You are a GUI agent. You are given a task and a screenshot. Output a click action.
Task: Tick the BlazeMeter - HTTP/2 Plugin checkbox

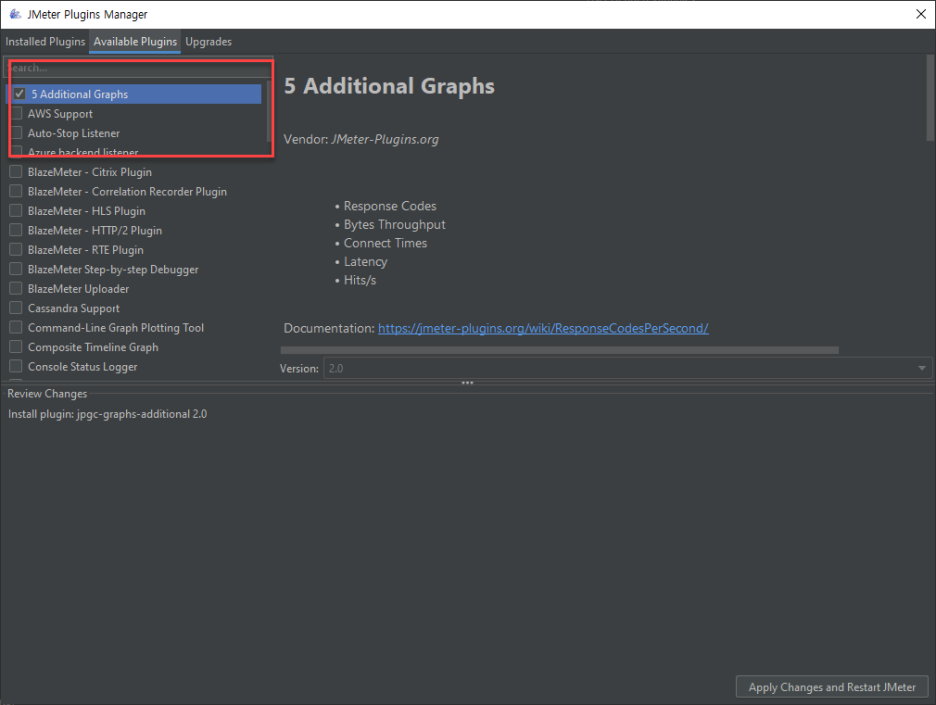pos(16,230)
